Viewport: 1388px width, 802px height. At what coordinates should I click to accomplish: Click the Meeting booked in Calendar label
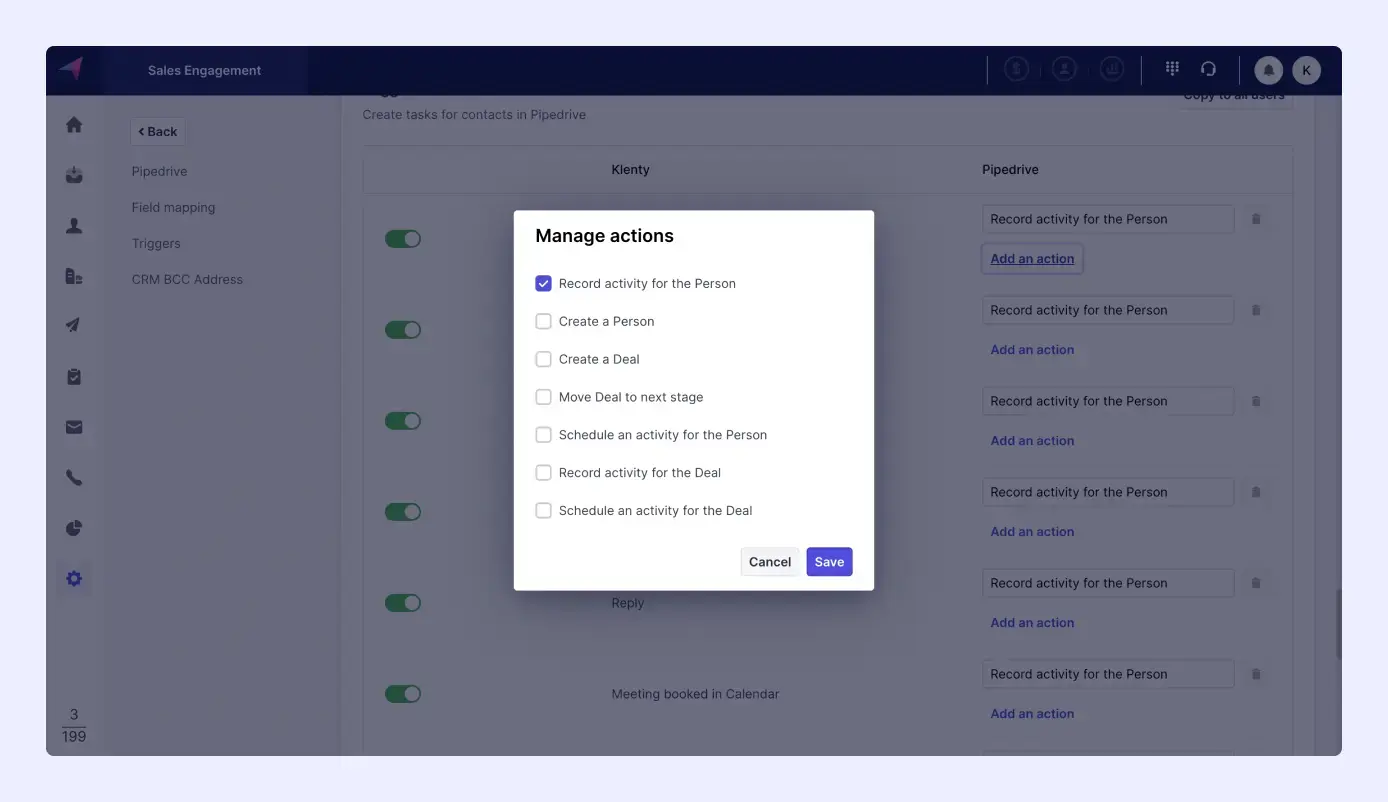pyautogui.click(x=695, y=694)
